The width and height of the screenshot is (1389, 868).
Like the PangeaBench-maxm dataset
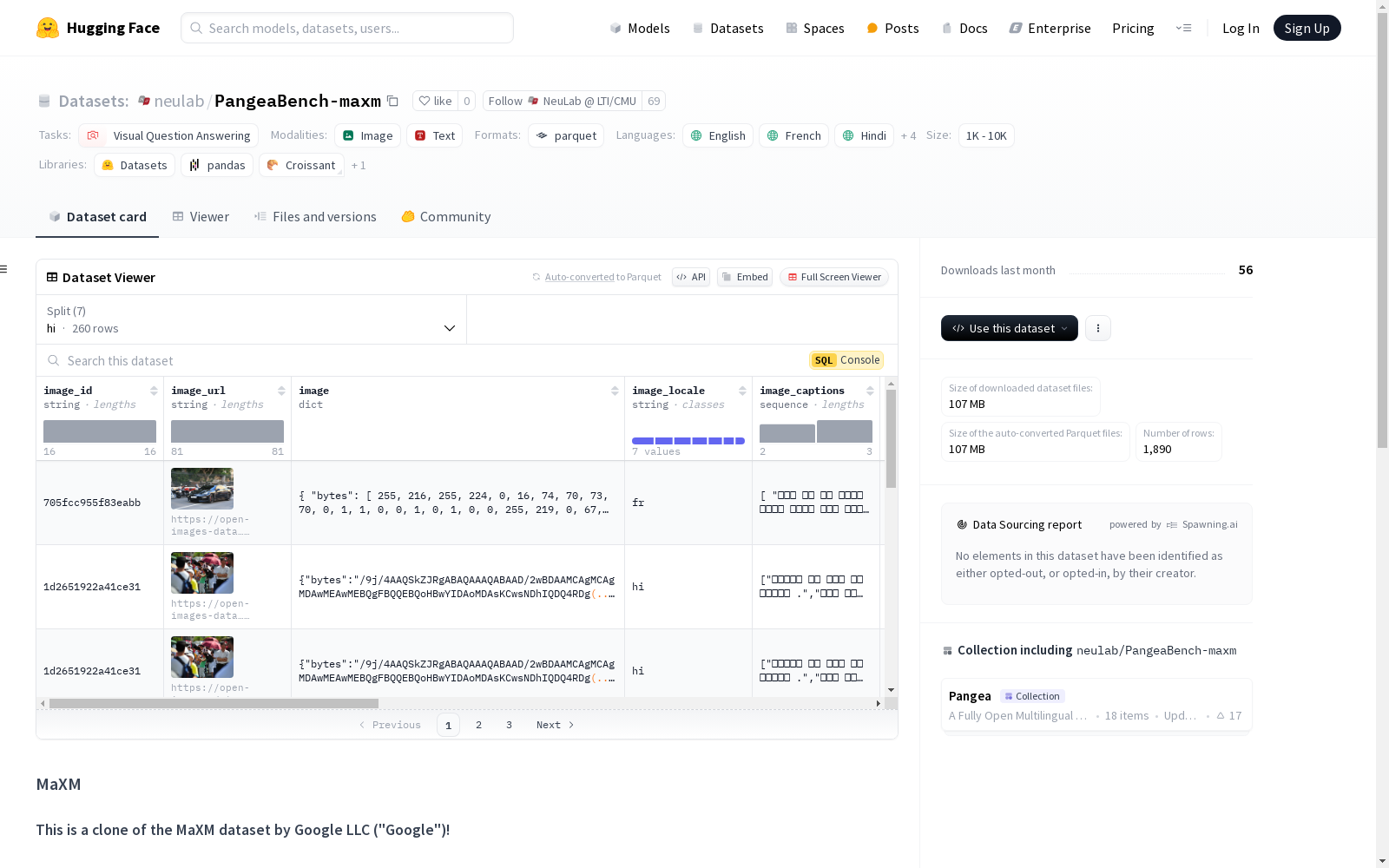click(435, 101)
